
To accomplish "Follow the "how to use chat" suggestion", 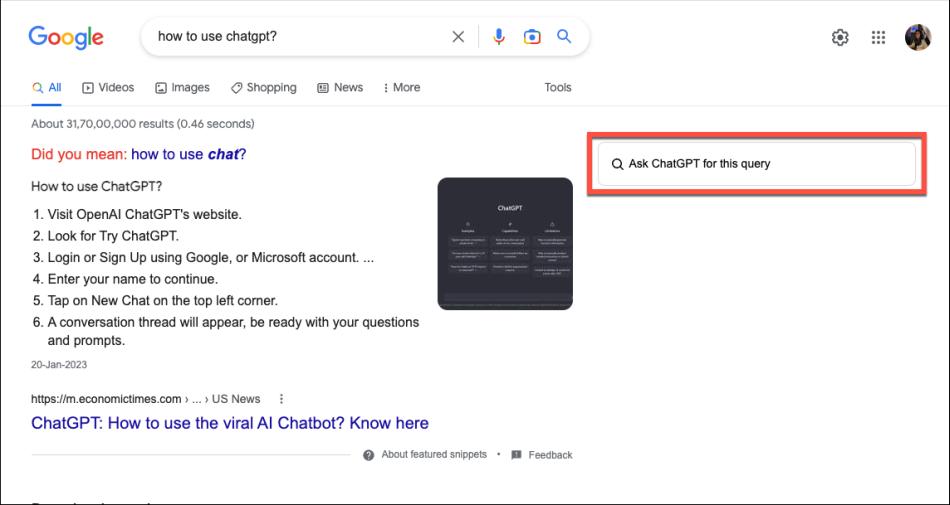I will pos(188,154).
